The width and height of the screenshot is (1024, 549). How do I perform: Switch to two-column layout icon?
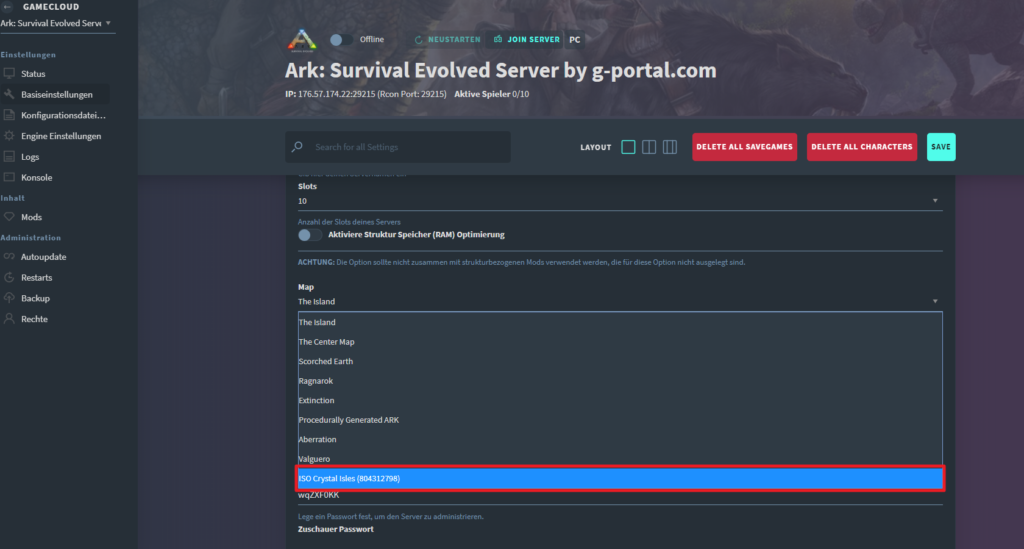click(x=649, y=147)
